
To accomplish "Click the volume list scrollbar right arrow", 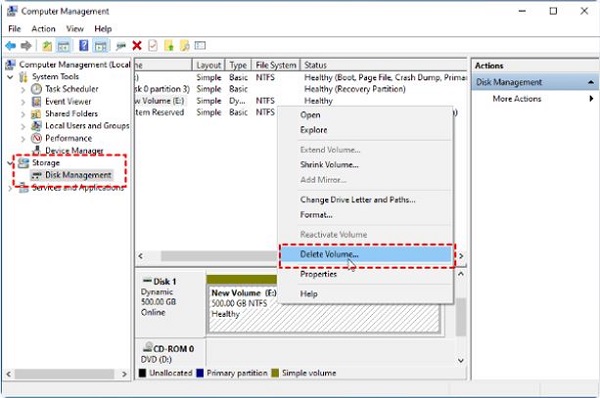I will point(461,256).
